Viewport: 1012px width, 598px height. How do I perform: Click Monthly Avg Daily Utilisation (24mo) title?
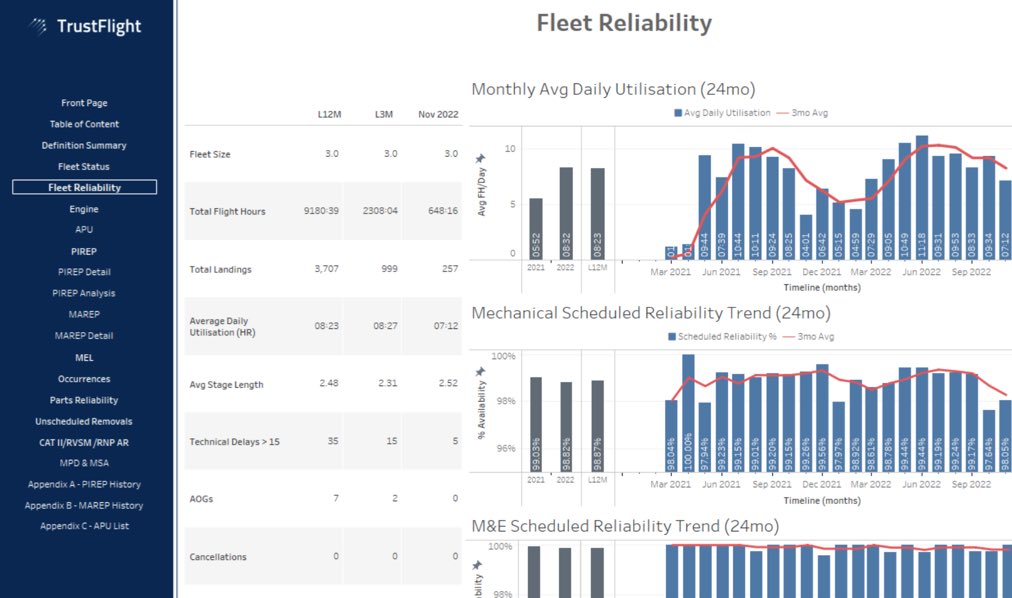click(x=613, y=89)
